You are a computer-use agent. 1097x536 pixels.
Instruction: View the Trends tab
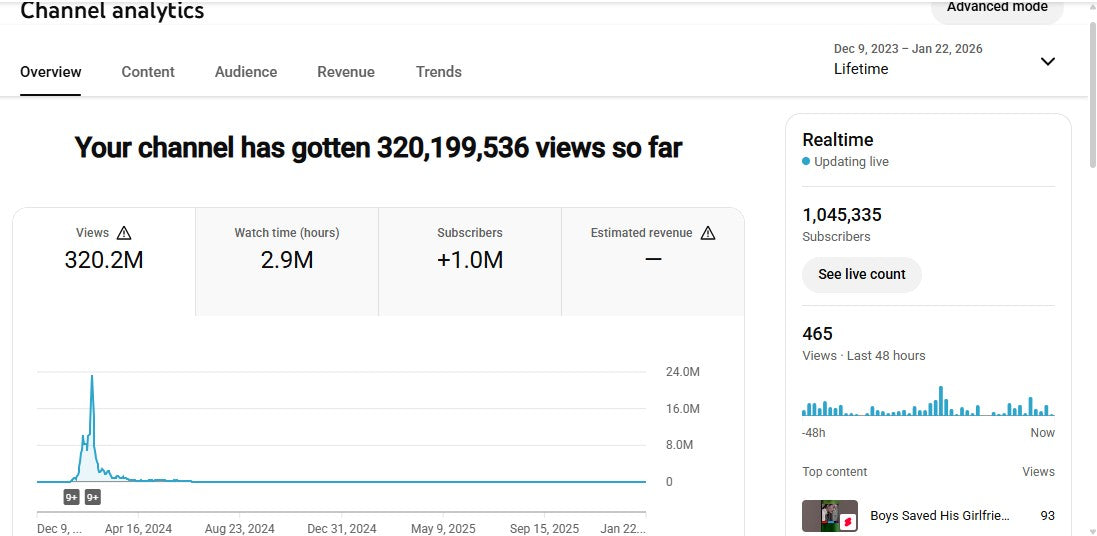[x=439, y=72]
